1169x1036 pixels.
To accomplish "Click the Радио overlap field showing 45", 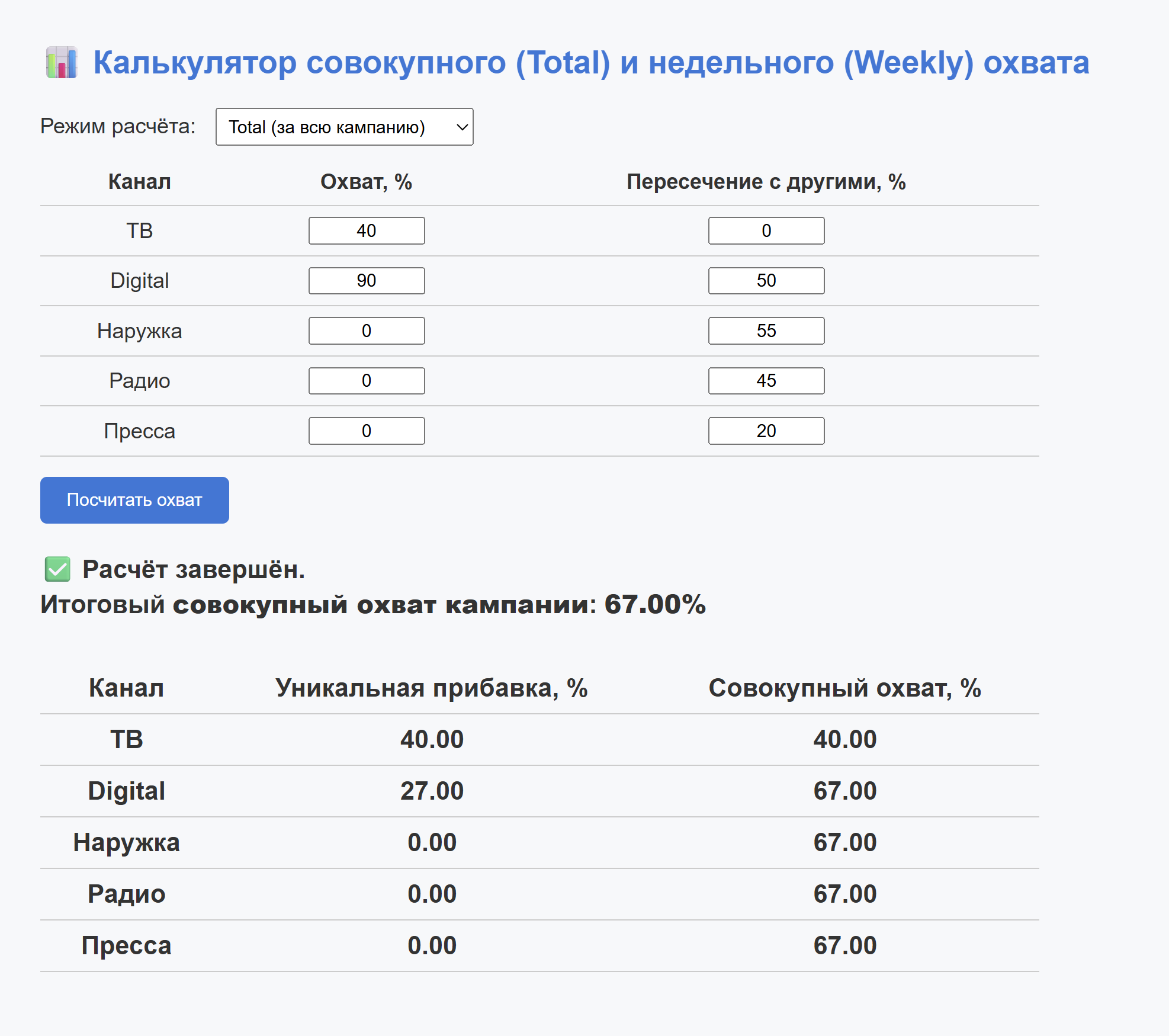I will pos(766,380).
